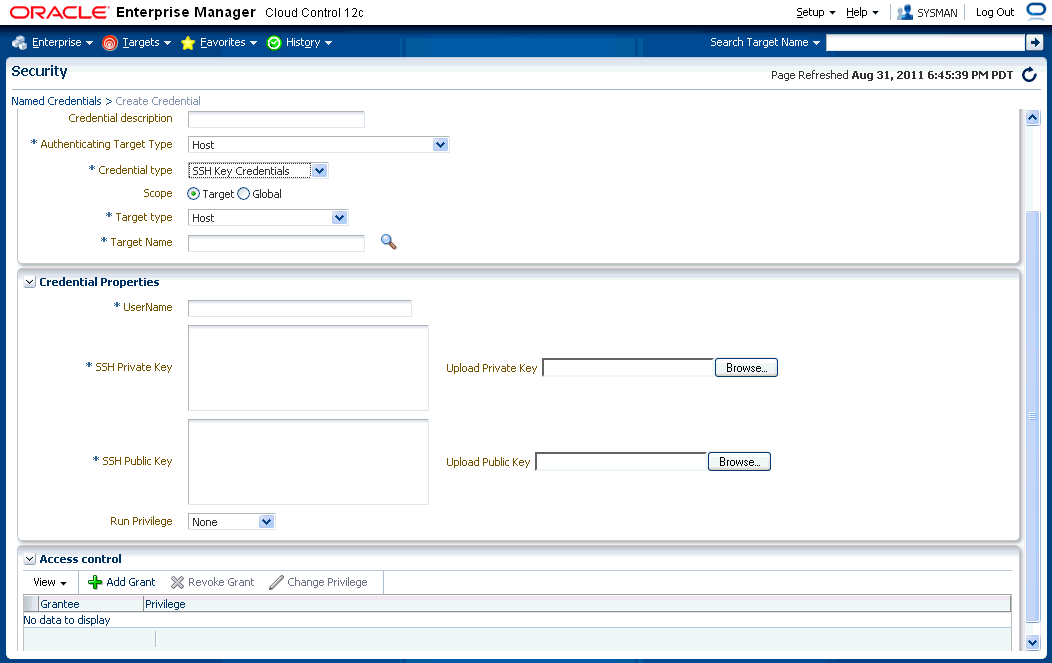Image resolution: width=1052 pixels, height=663 pixels.
Task: Click the Oracle ring logo icon
Action: coord(1037,11)
